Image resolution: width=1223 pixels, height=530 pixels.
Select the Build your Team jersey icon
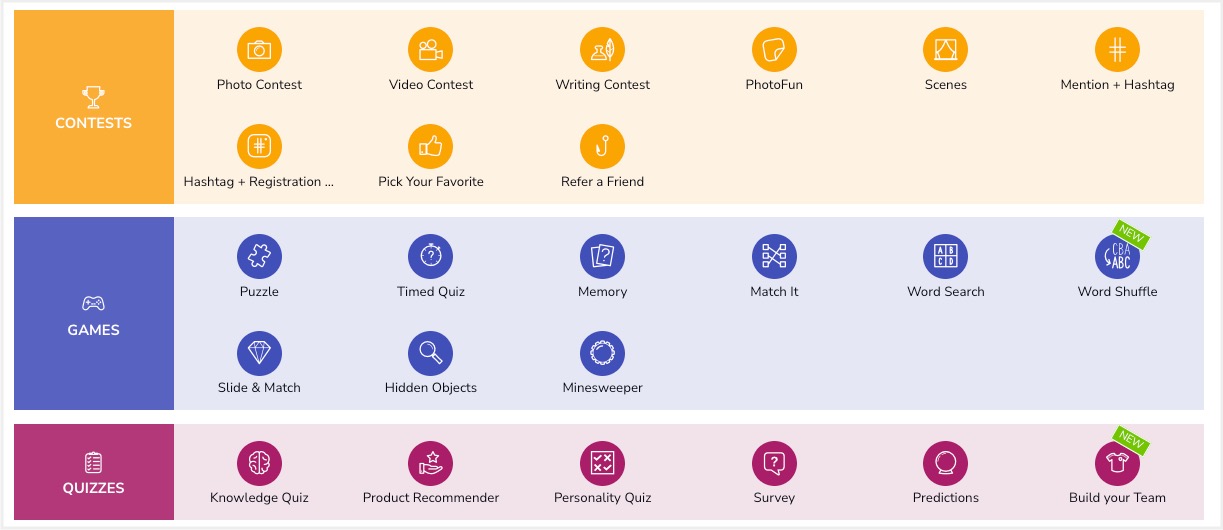point(1117,463)
